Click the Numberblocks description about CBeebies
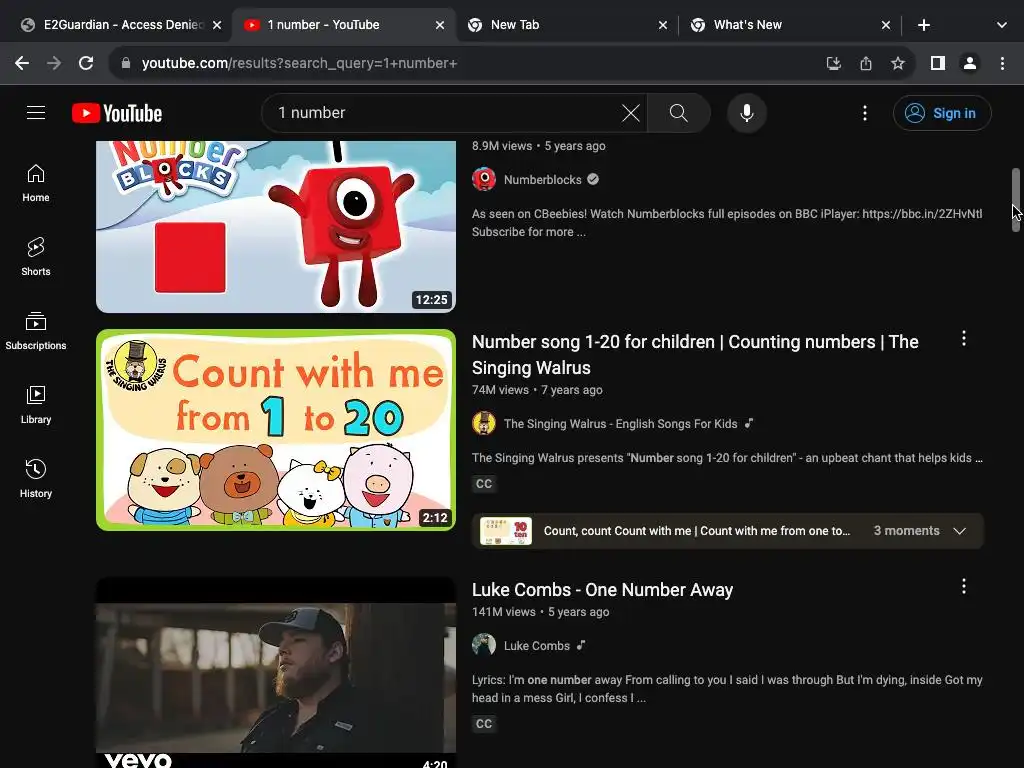The image size is (1024, 768). click(x=727, y=223)
